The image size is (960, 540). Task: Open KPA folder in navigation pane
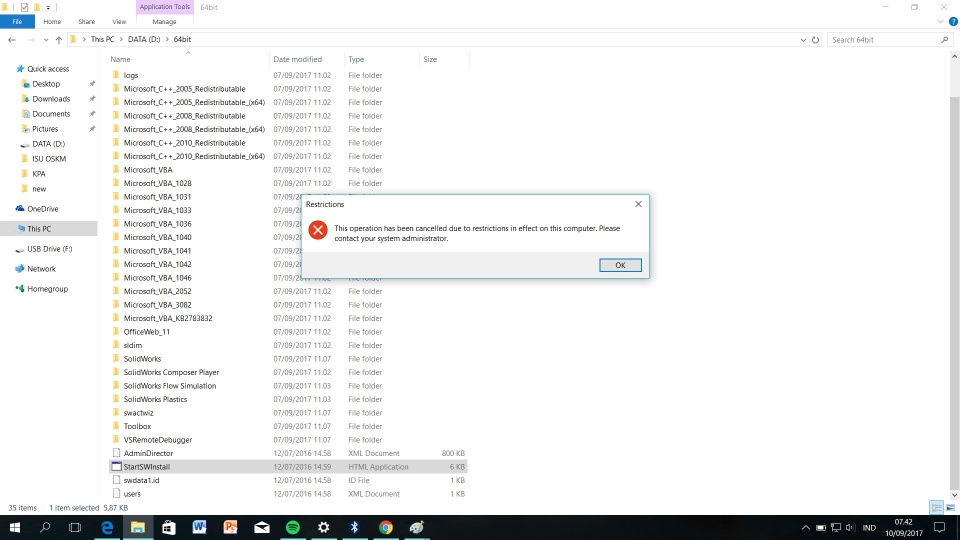point(39,174)
